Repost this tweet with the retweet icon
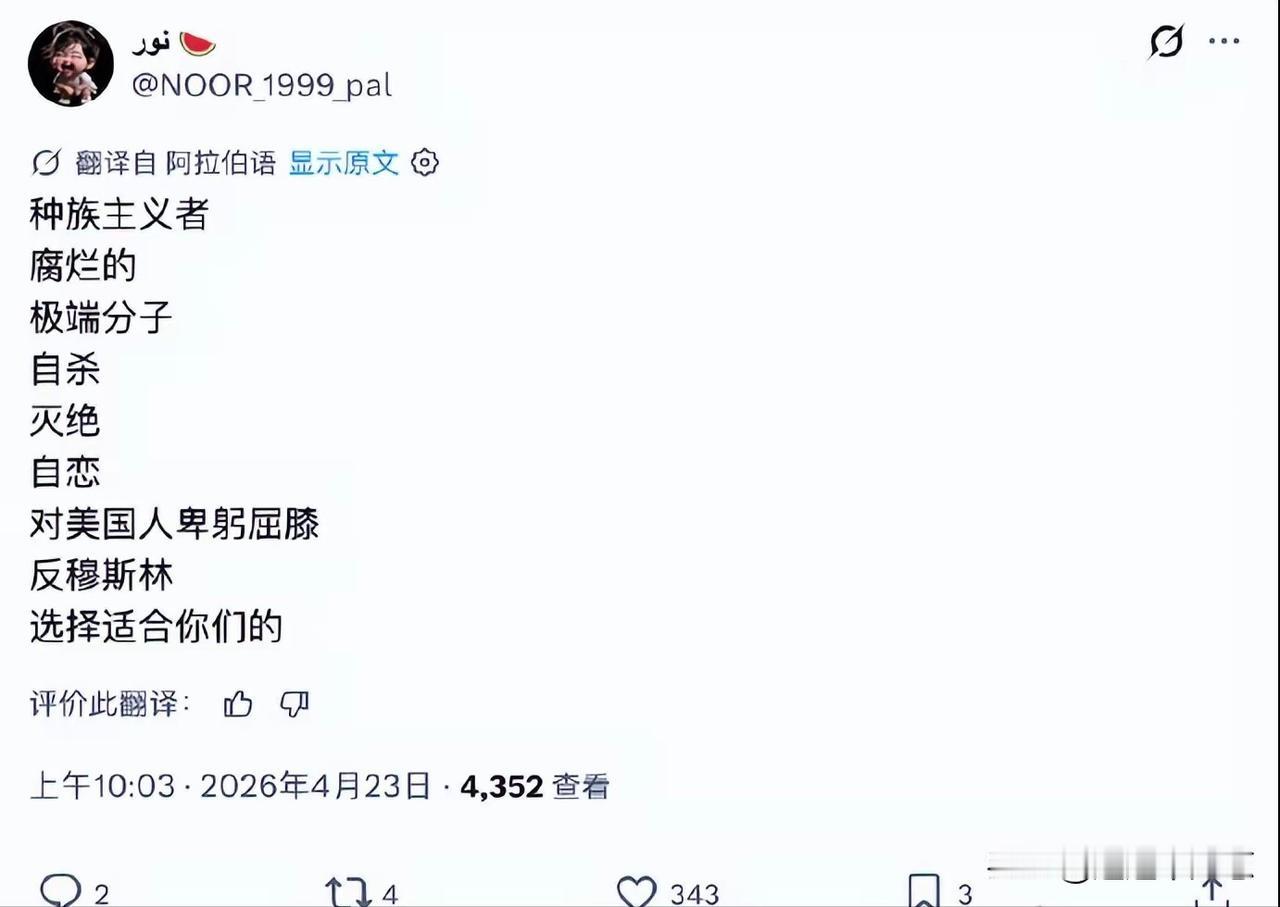The height and width of the screenshot is (907, 1280). coord(348,891)
